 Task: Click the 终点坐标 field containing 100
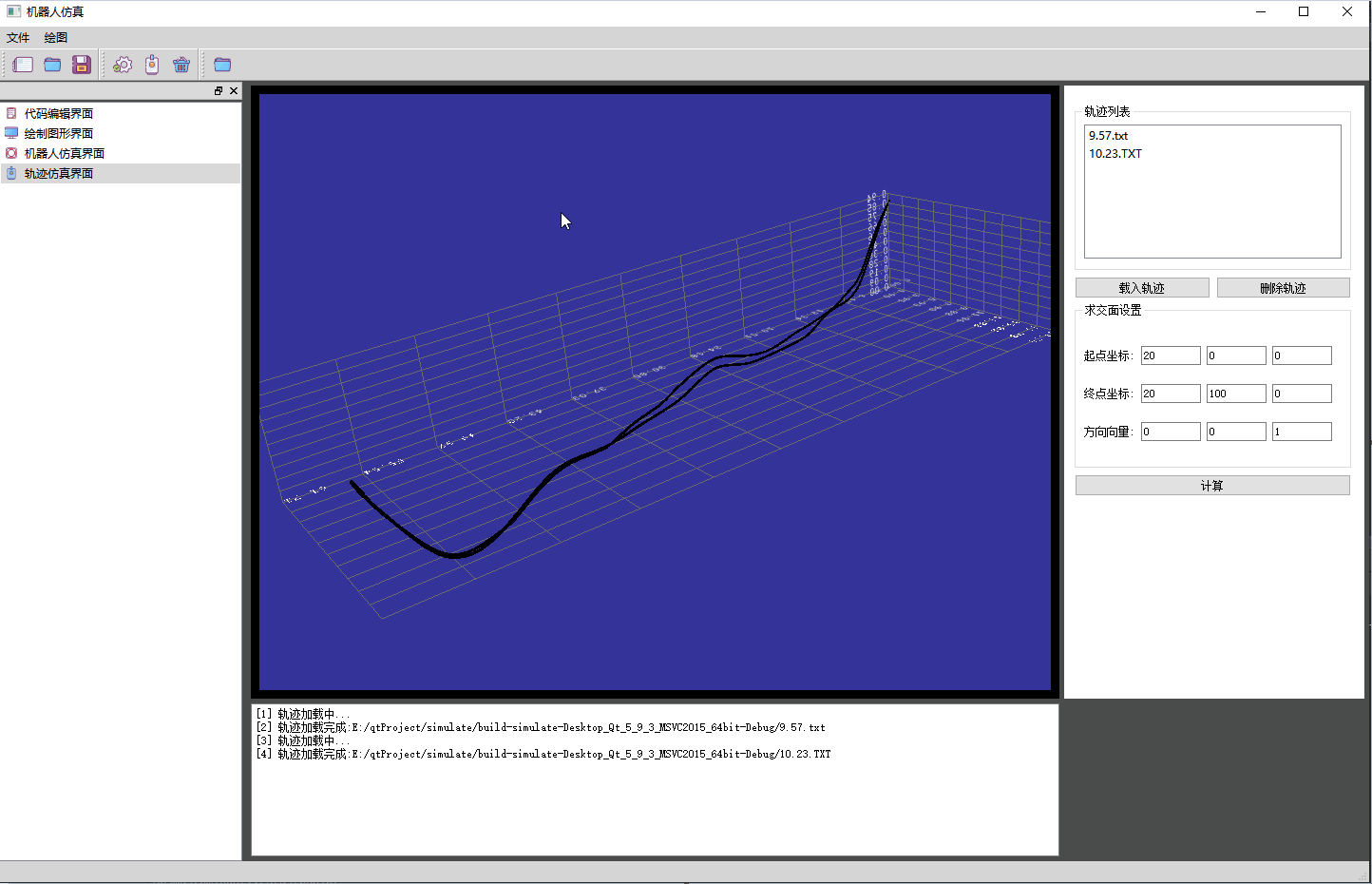click(1236, 394)
